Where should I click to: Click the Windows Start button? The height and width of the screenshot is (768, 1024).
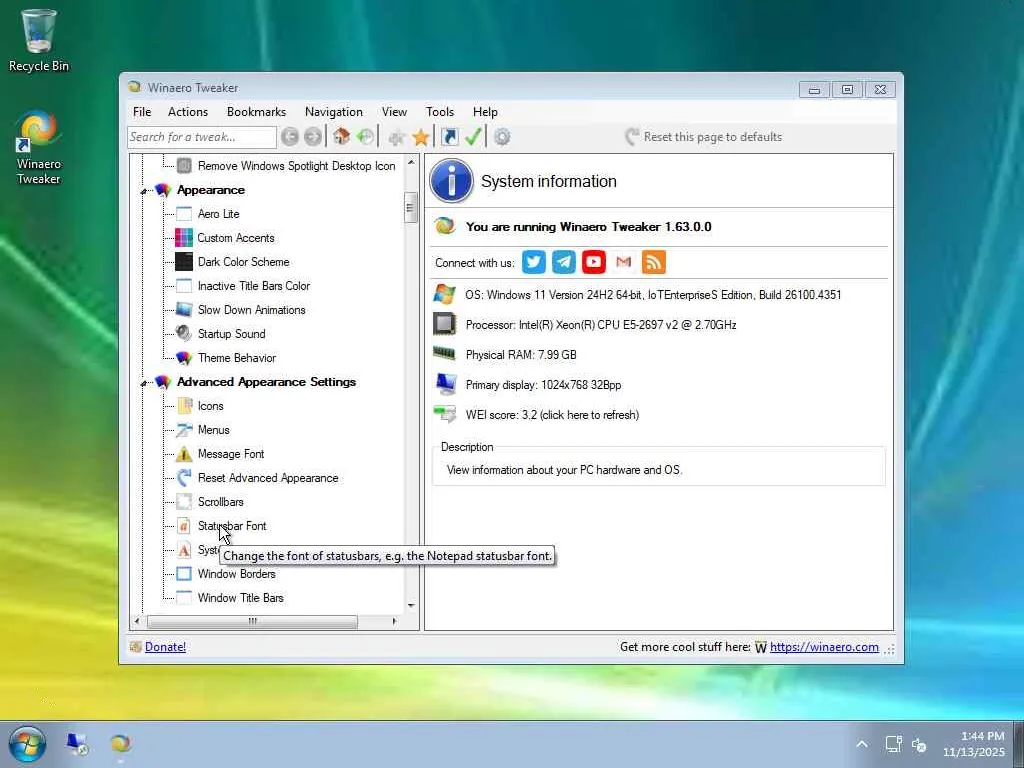[x=27, y=744]
